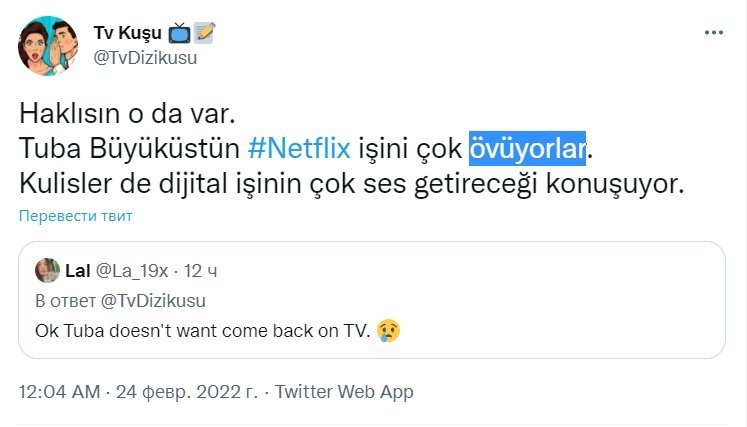This screenshot has height=427, width=747.
Task: Click Lal's small avatar in quoted tweet
Action: pyautogui.click(x=47, y=271)
